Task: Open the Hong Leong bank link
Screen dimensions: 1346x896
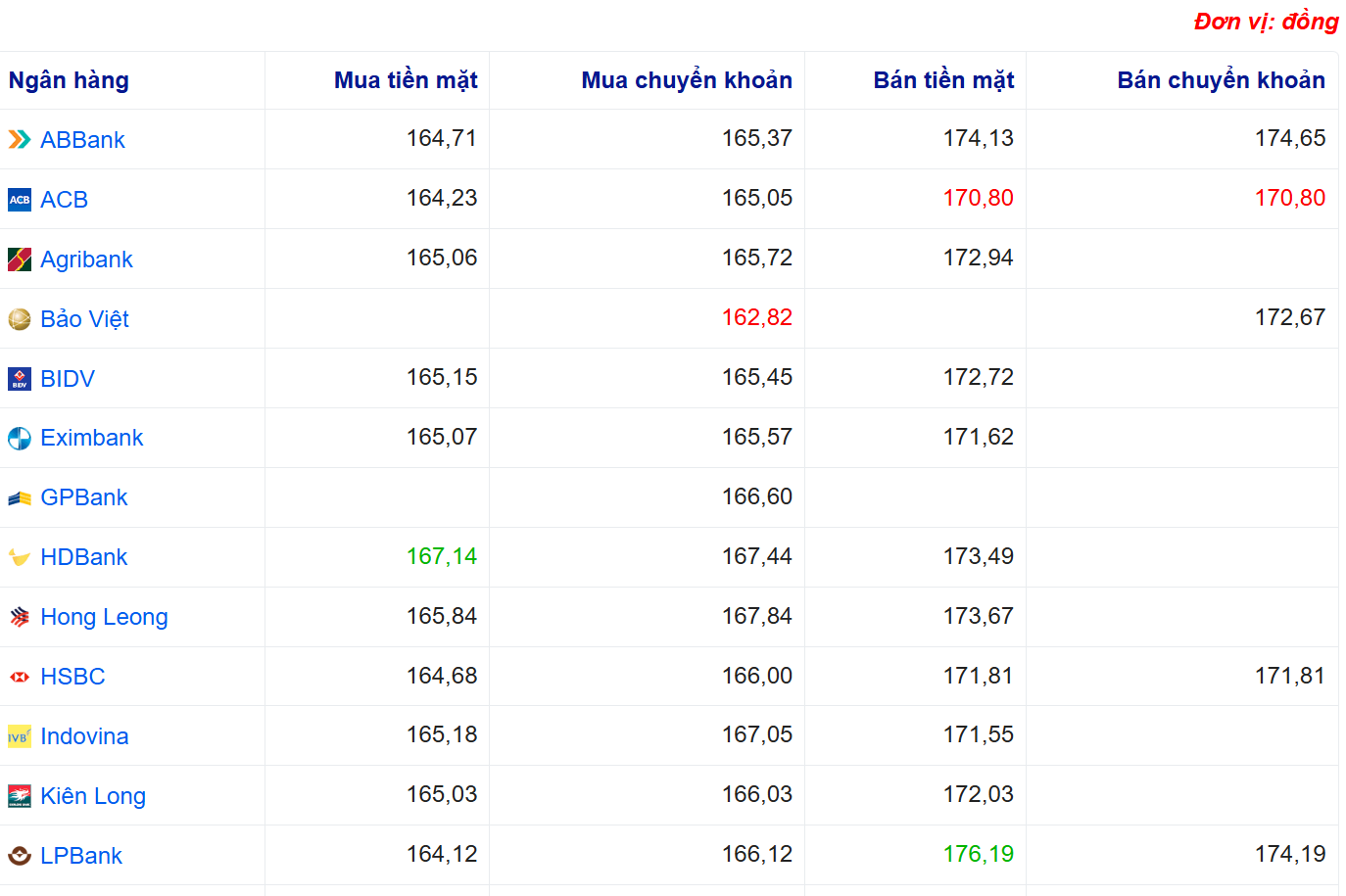Action: [x=104, y=617]
